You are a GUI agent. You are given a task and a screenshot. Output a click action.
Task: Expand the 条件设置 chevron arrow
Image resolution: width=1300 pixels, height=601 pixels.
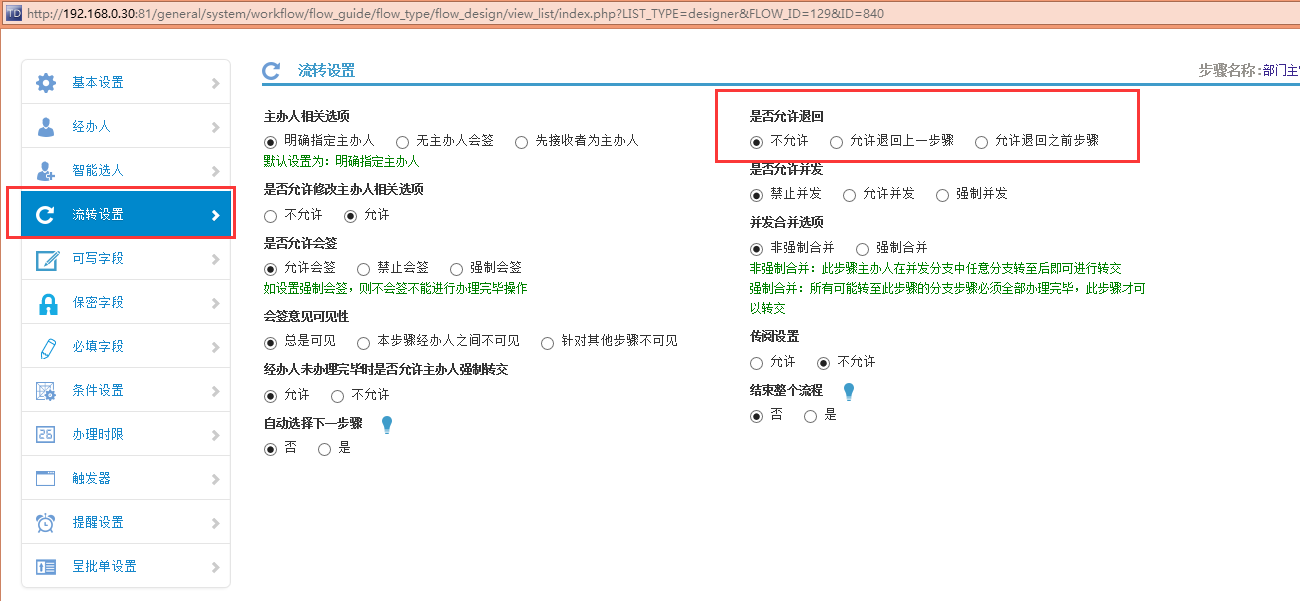215,391
